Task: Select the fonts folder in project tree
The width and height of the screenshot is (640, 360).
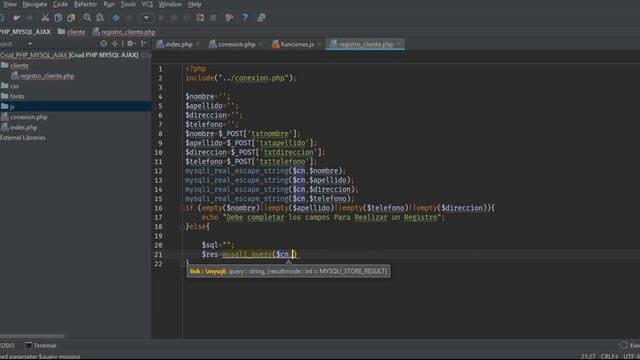Action: pyautogui.click(x=13, y=96)
